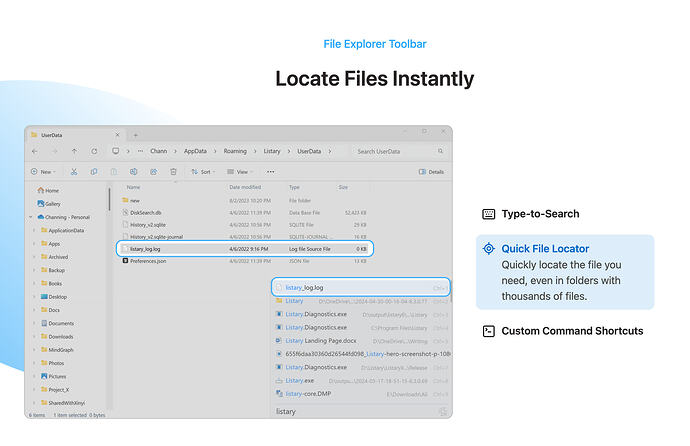Screen dimensions: 690x446
Task: Click the File Explorer Toolbar heading
Action: 375,44
